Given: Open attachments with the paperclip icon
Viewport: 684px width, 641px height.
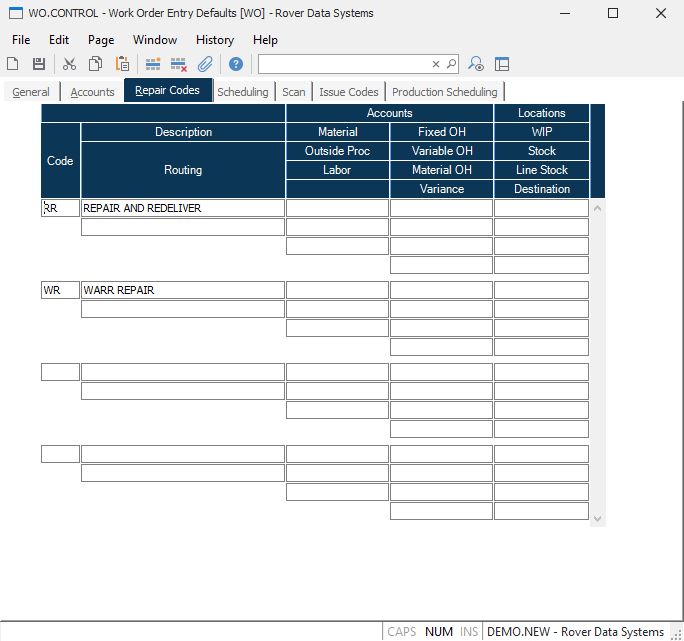Looking at the screenshot, I should click(205, 64).
